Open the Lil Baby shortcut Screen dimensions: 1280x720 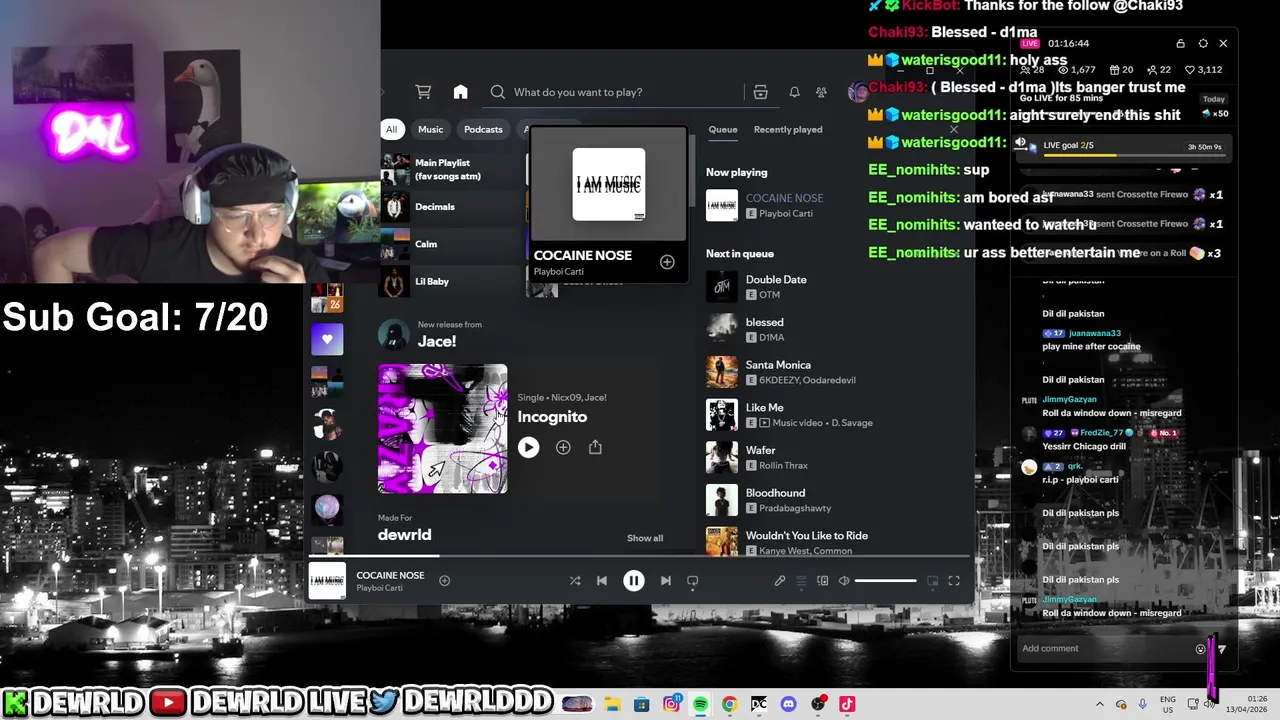tap(452, 281)
